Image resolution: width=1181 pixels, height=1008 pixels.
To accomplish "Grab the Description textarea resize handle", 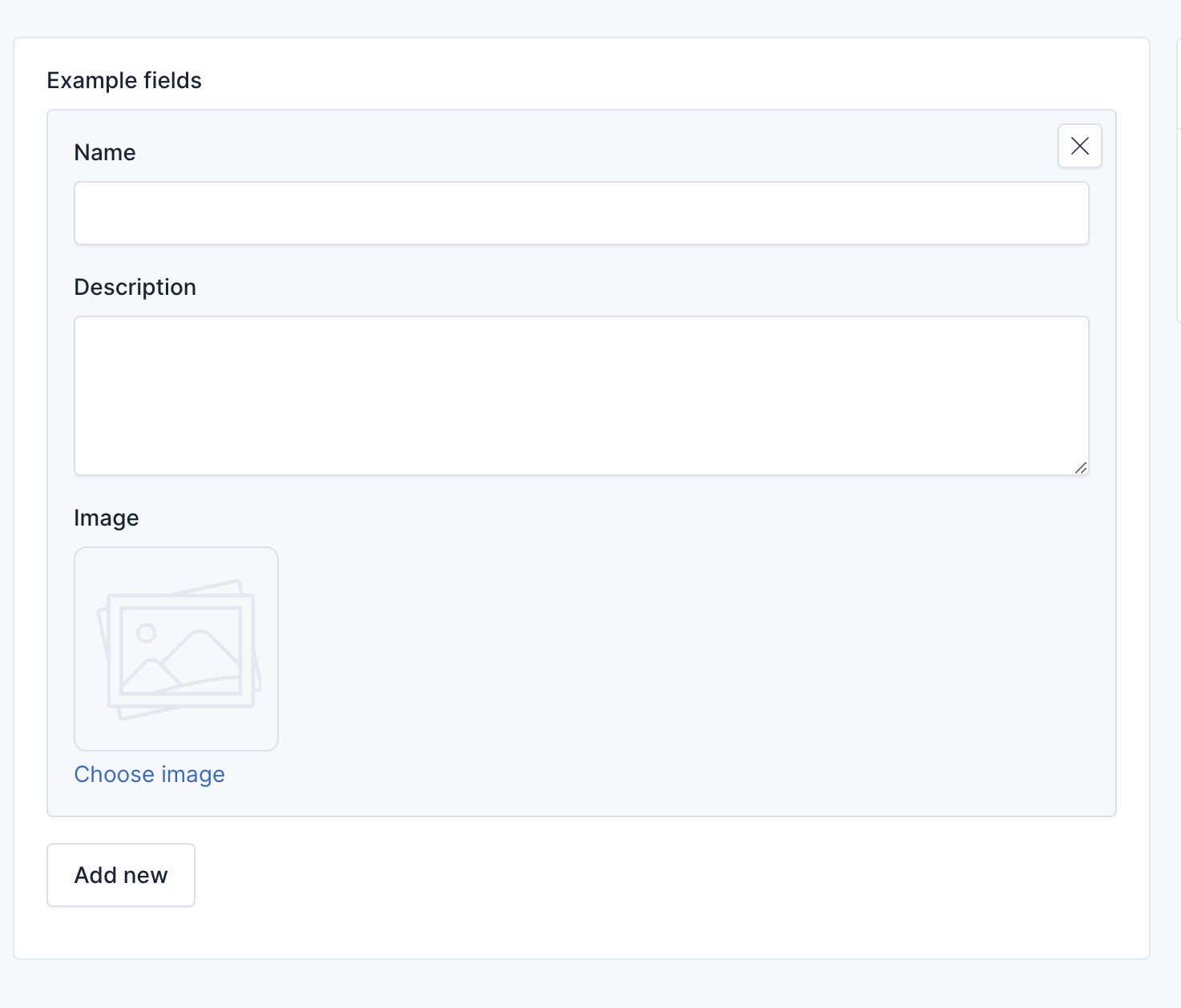I will pos(1081,468).
